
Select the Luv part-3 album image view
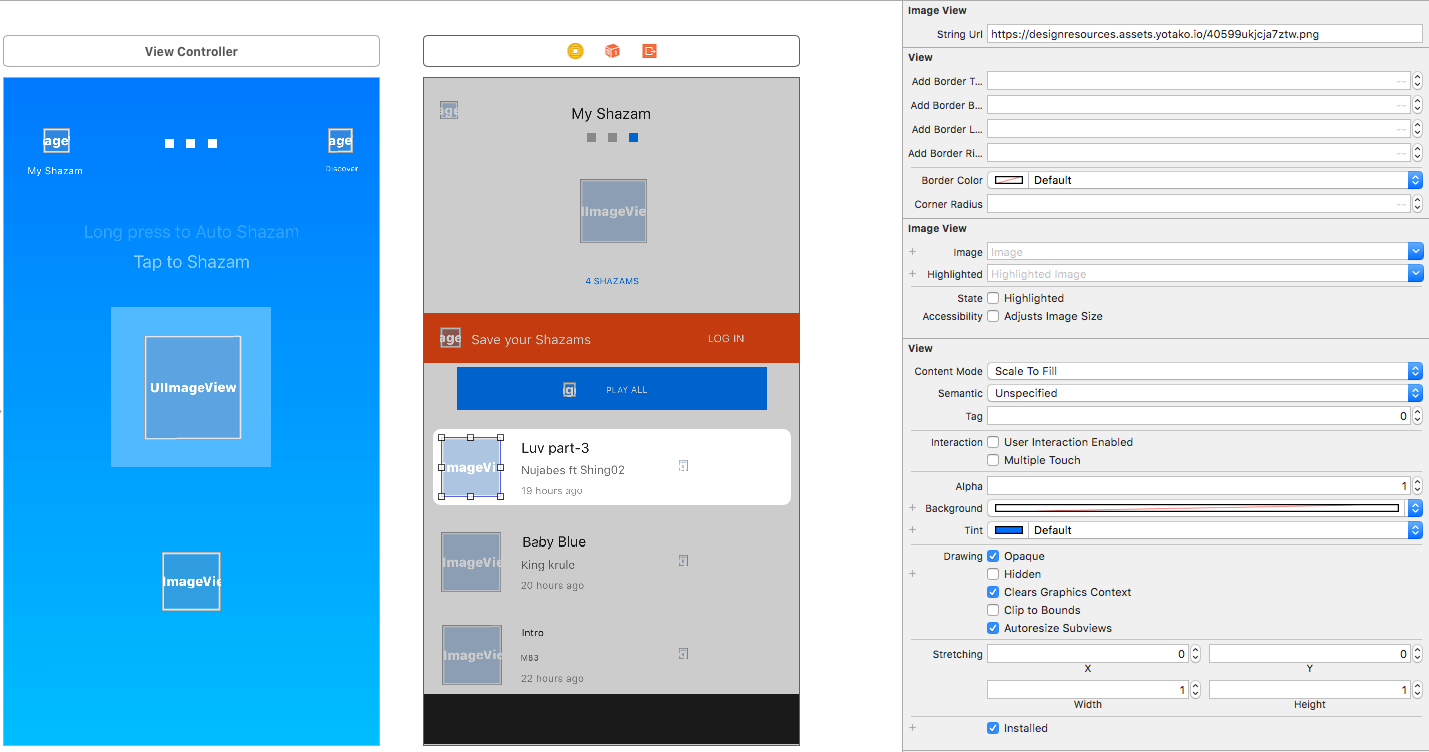point(471,467)
